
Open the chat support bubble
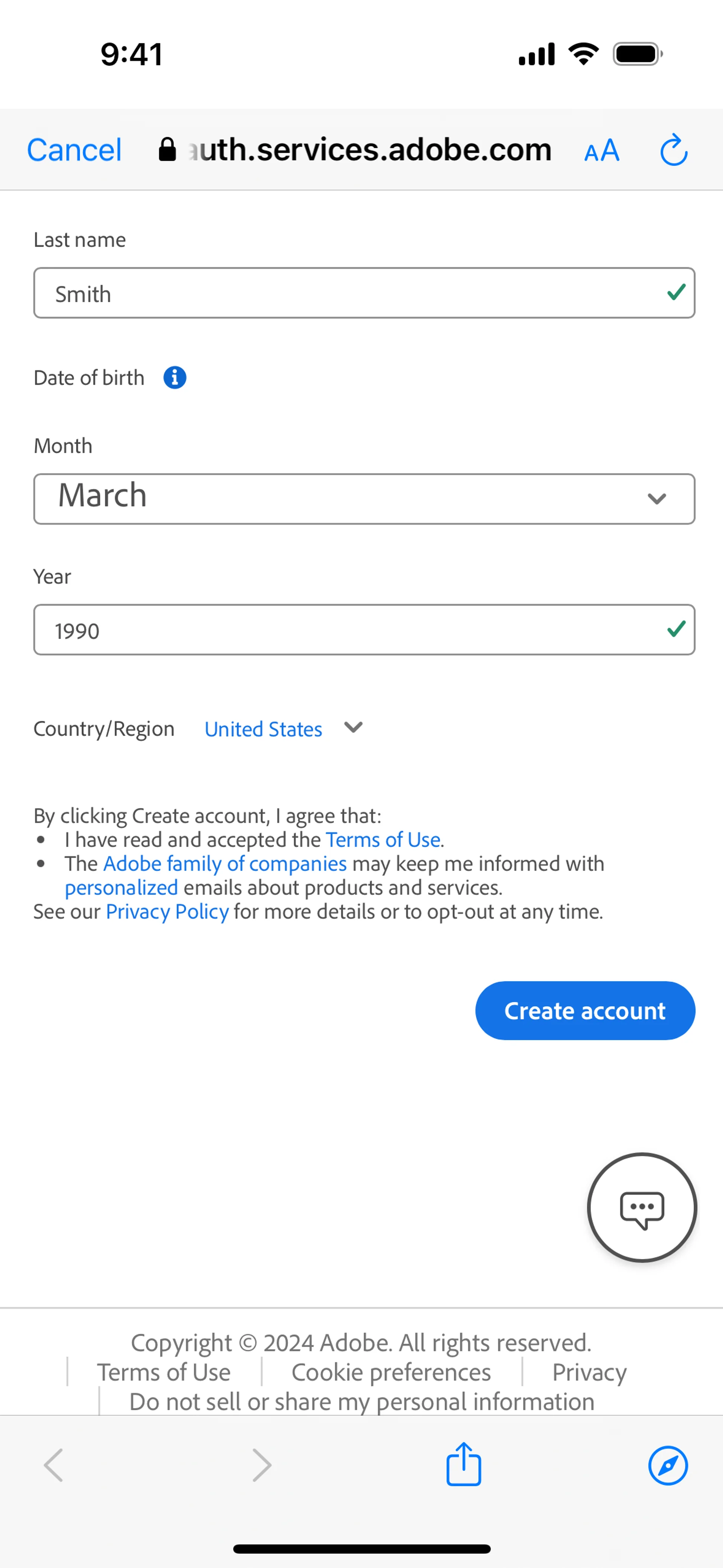coord(641,1208)
